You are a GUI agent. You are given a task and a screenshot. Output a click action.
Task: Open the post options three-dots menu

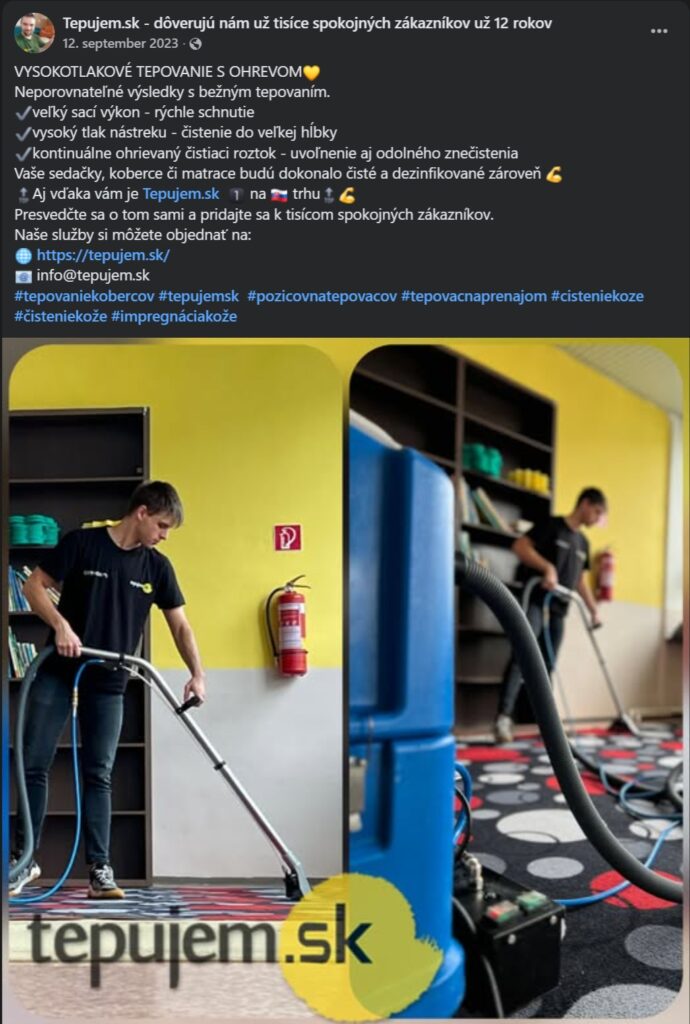pyautogui.click(x=659, y=31)
